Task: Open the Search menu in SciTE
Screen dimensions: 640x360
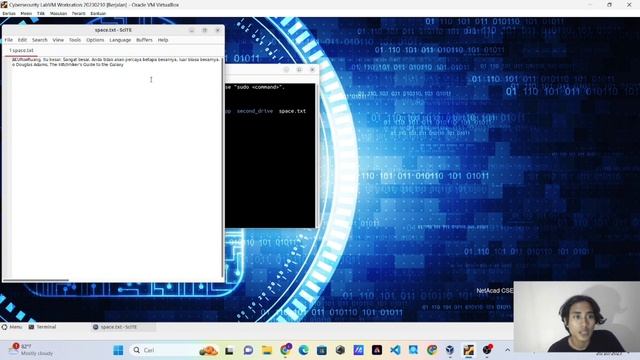Action: pyautogui.click(x=40, y=40)
